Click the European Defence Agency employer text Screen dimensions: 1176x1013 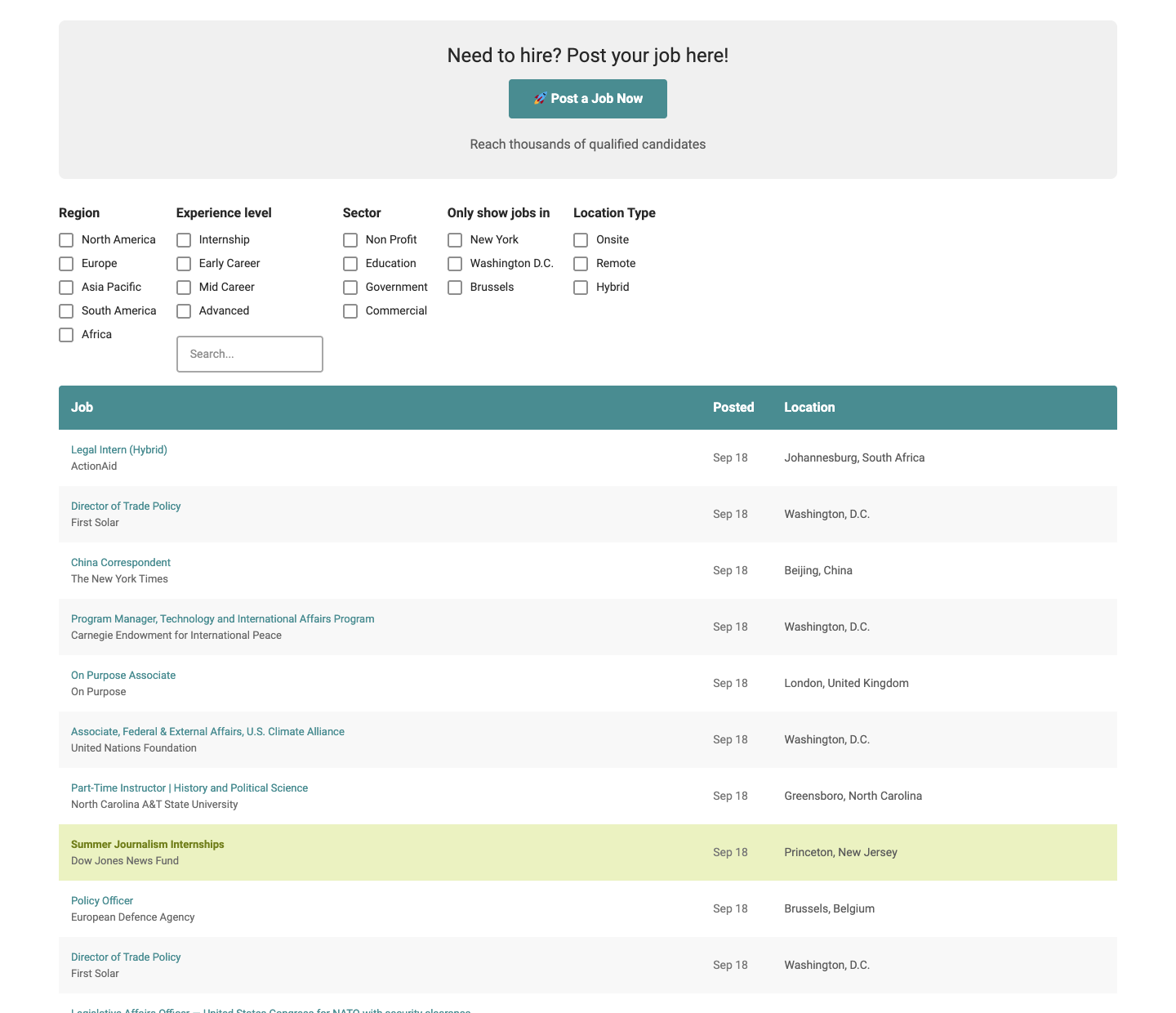coord(133,917)
